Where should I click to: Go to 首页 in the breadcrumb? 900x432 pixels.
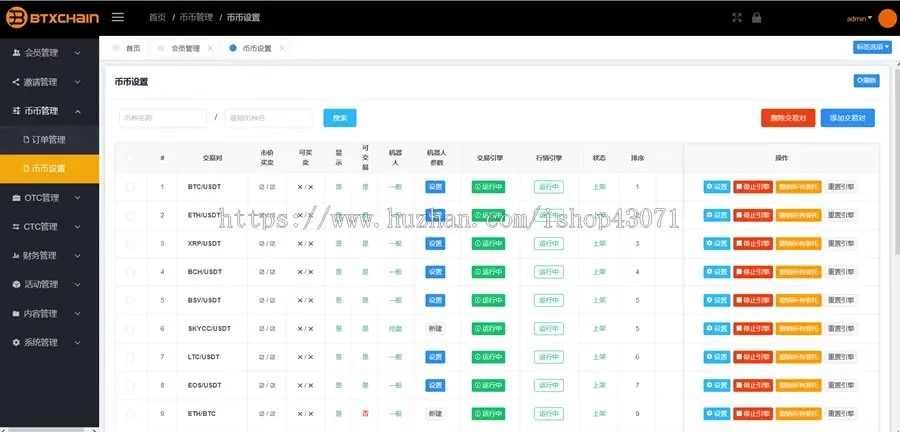[x=157, y=18]
